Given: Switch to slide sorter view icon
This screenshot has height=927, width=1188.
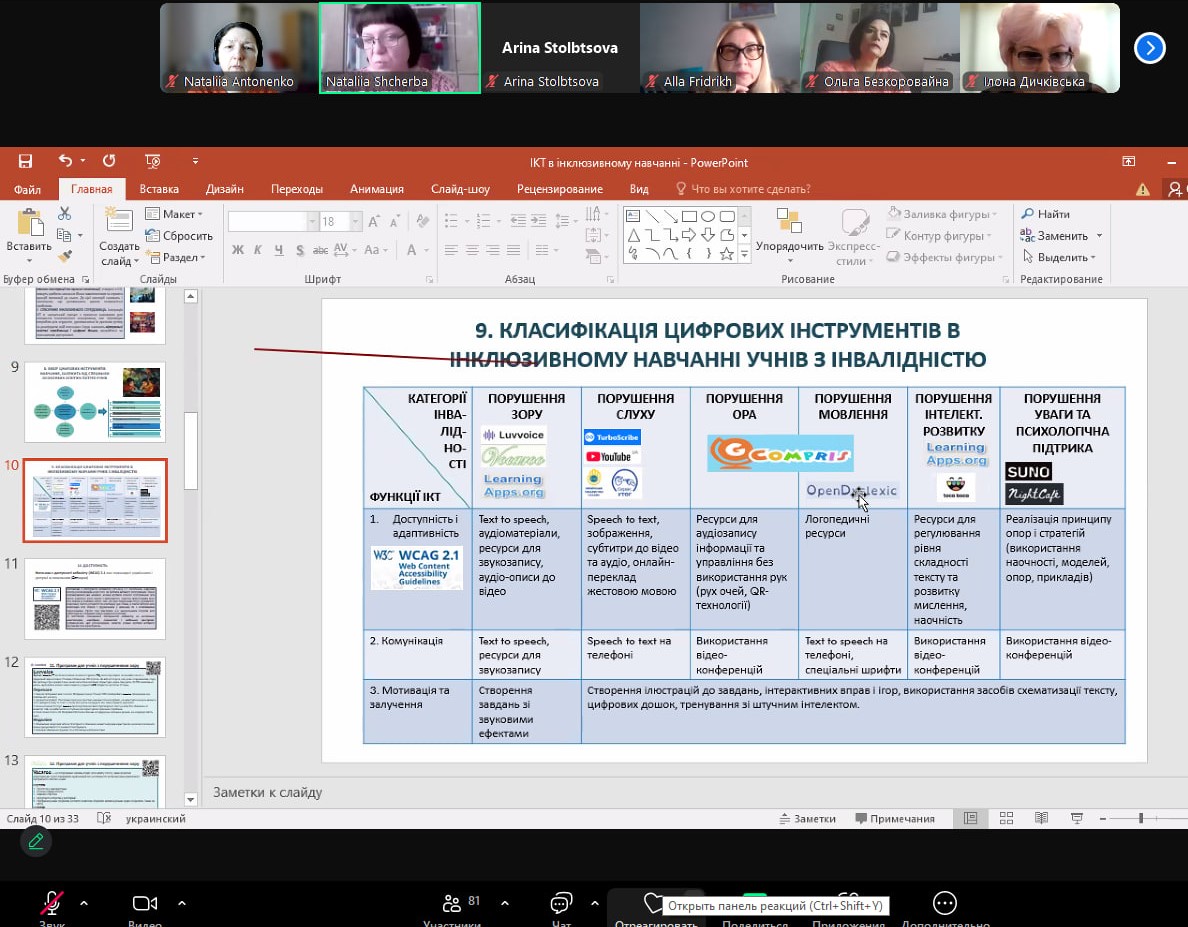Looking at the screenshot, I should click(x=1006, y=818).
